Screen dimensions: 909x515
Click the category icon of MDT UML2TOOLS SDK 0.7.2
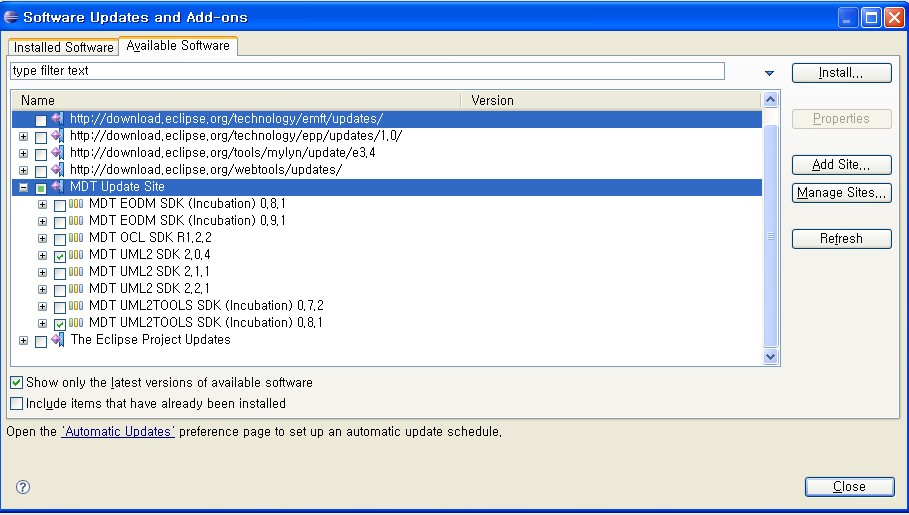point(76,306)
